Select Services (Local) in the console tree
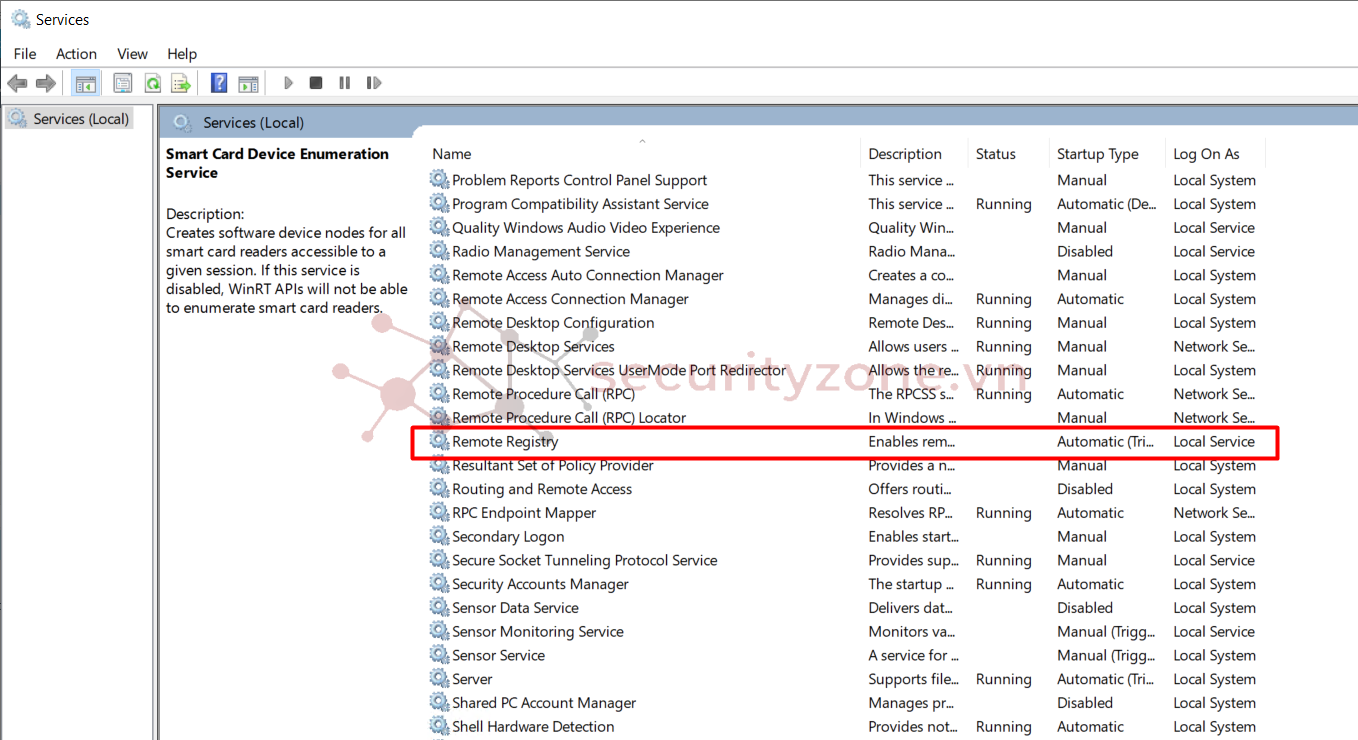Viewport: 1358px width, 740px height. [81, 119]
